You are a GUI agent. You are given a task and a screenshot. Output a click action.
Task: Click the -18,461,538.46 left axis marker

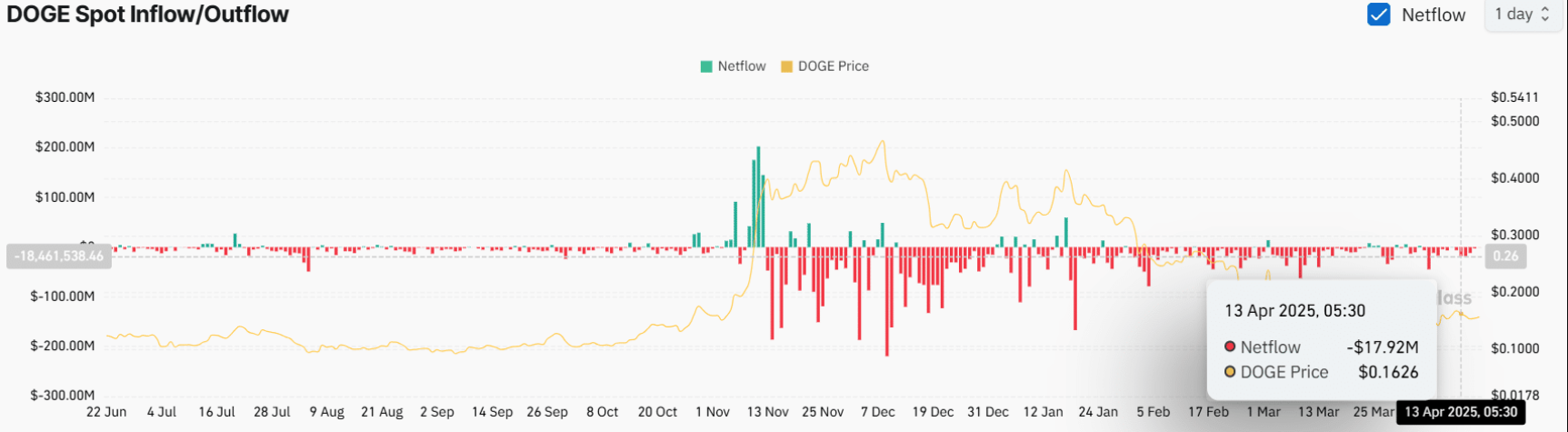click(x=59, y=256)
